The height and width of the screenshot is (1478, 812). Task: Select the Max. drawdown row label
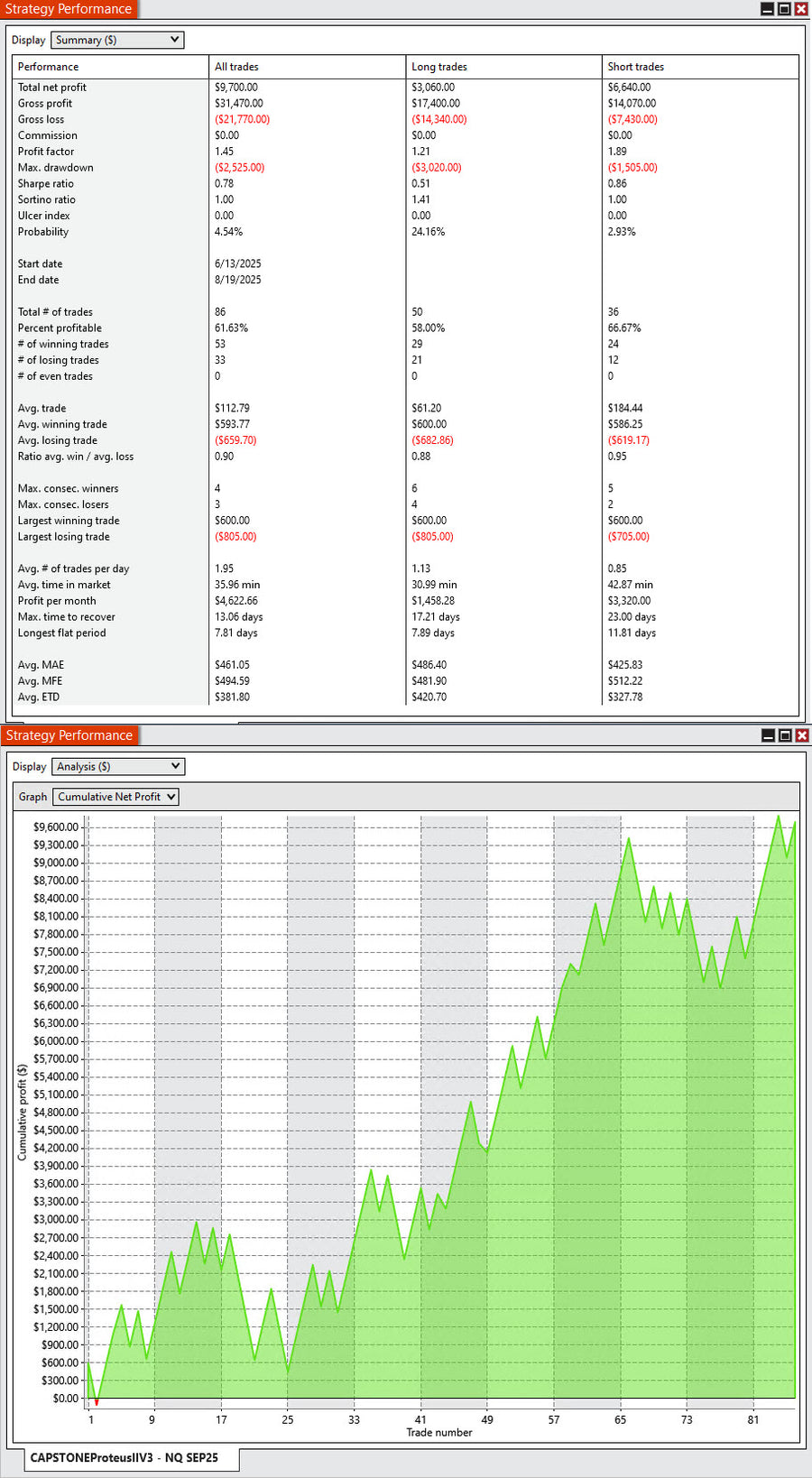pyautogui.click(x=55, y=168)
